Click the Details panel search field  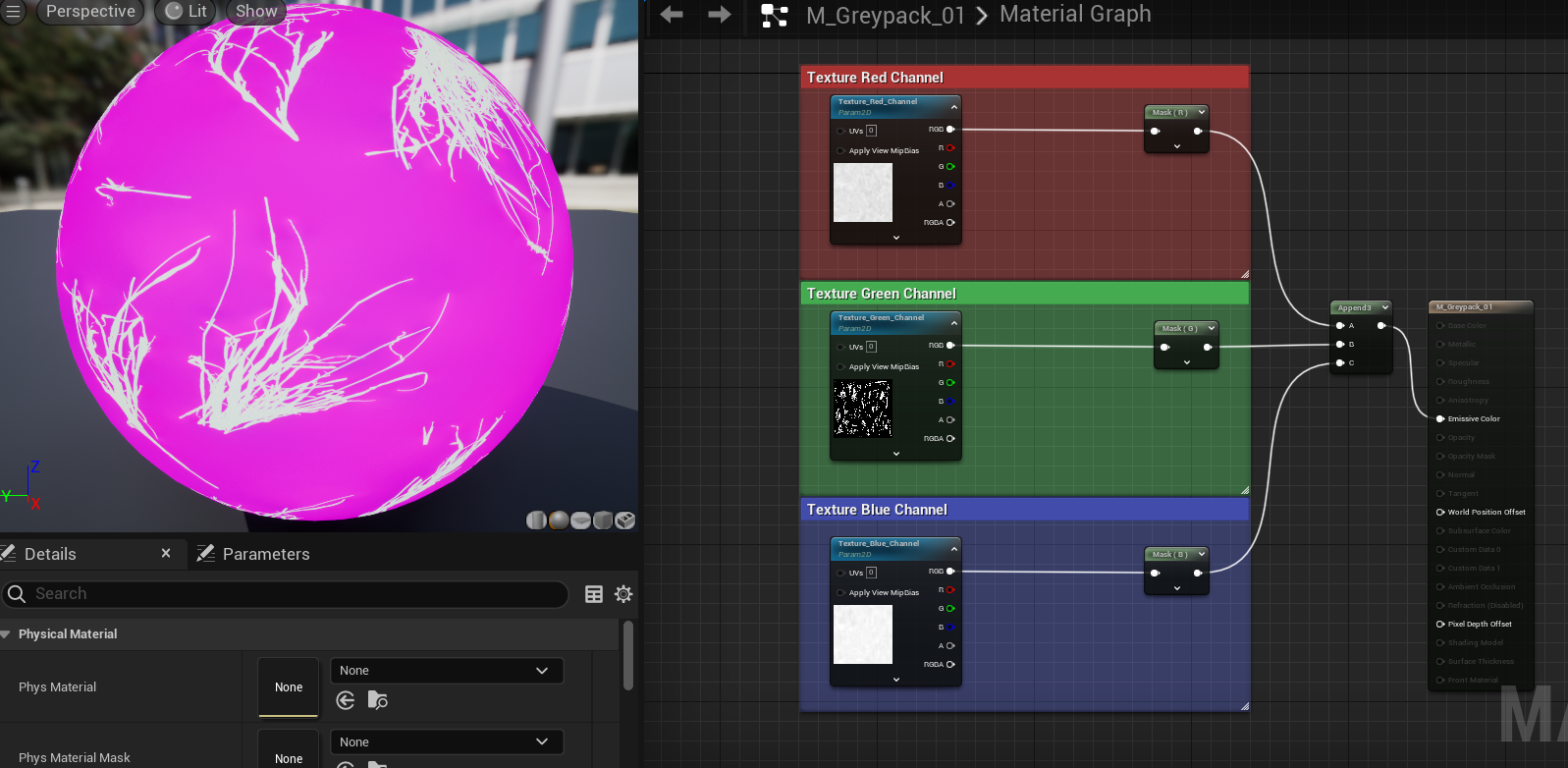point(295,594)
